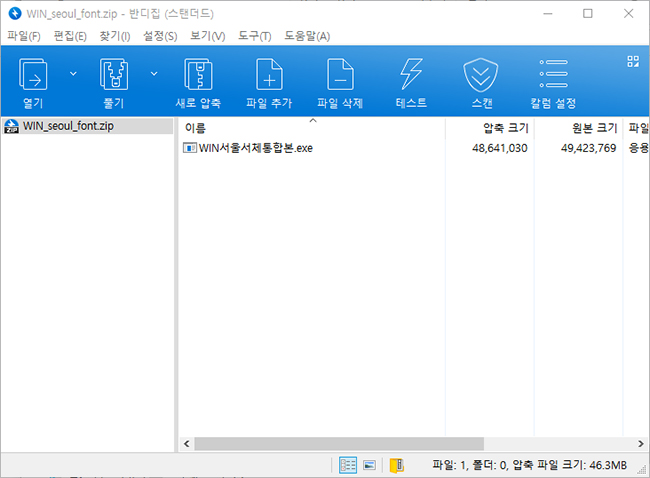Click the 파일 삭제 (Delete file) icon
The image size is (650, 478).
(x=340, y=75)
